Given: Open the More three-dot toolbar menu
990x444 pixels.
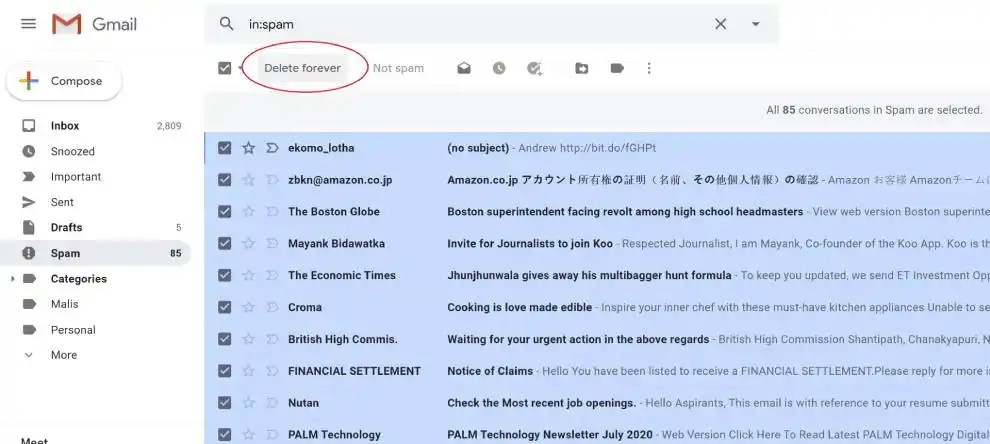Looking at the screenshot, I should point(649,68).
